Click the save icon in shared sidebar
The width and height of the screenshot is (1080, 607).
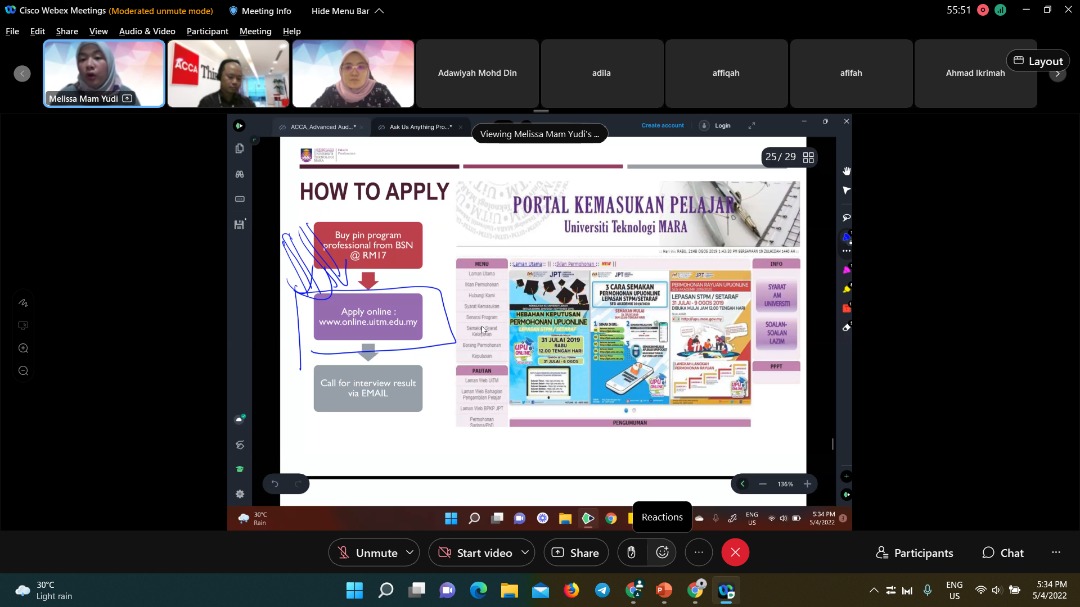point(240,224)
